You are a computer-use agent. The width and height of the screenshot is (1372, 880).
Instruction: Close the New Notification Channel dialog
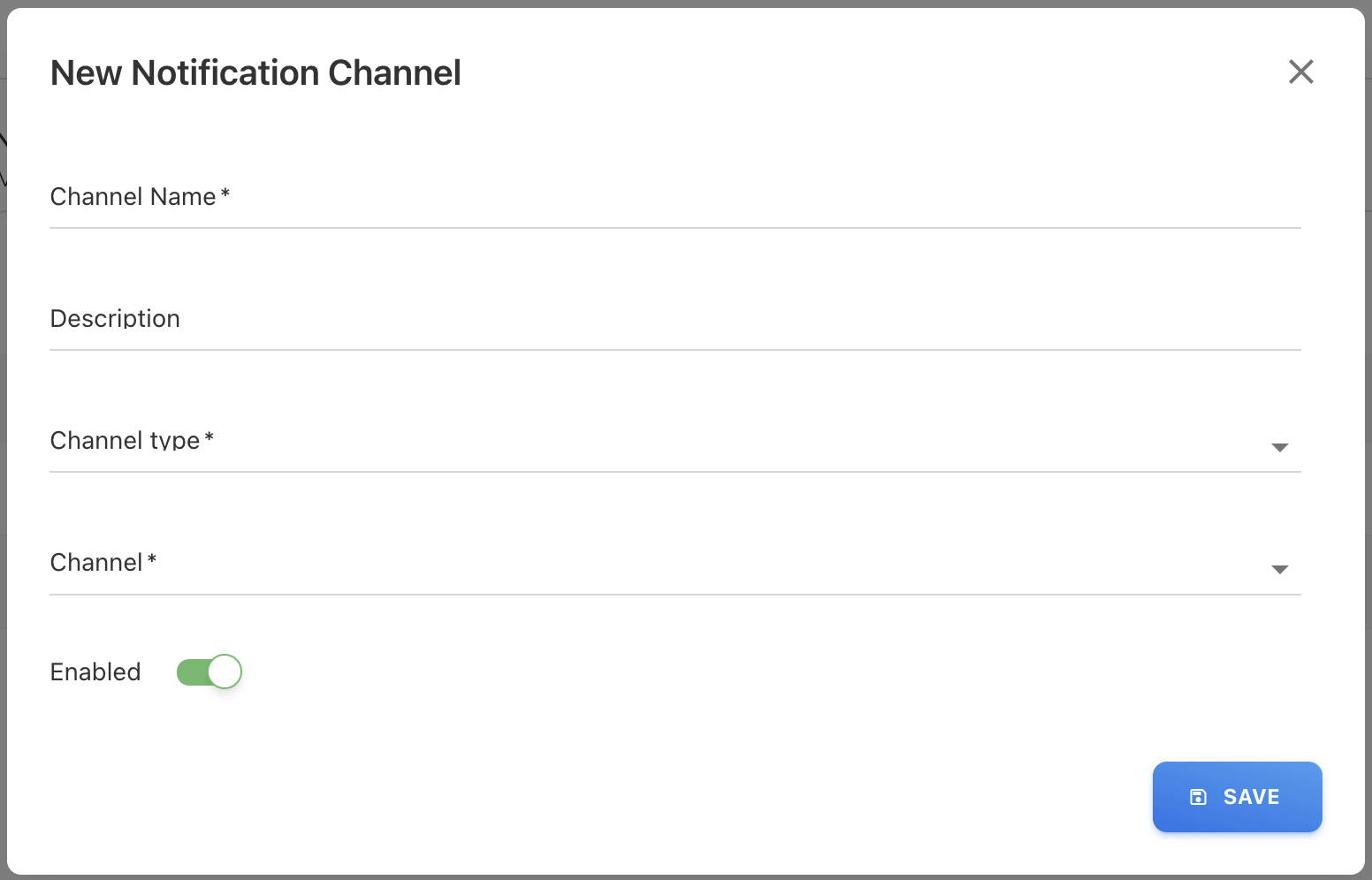pos(1300,72)
